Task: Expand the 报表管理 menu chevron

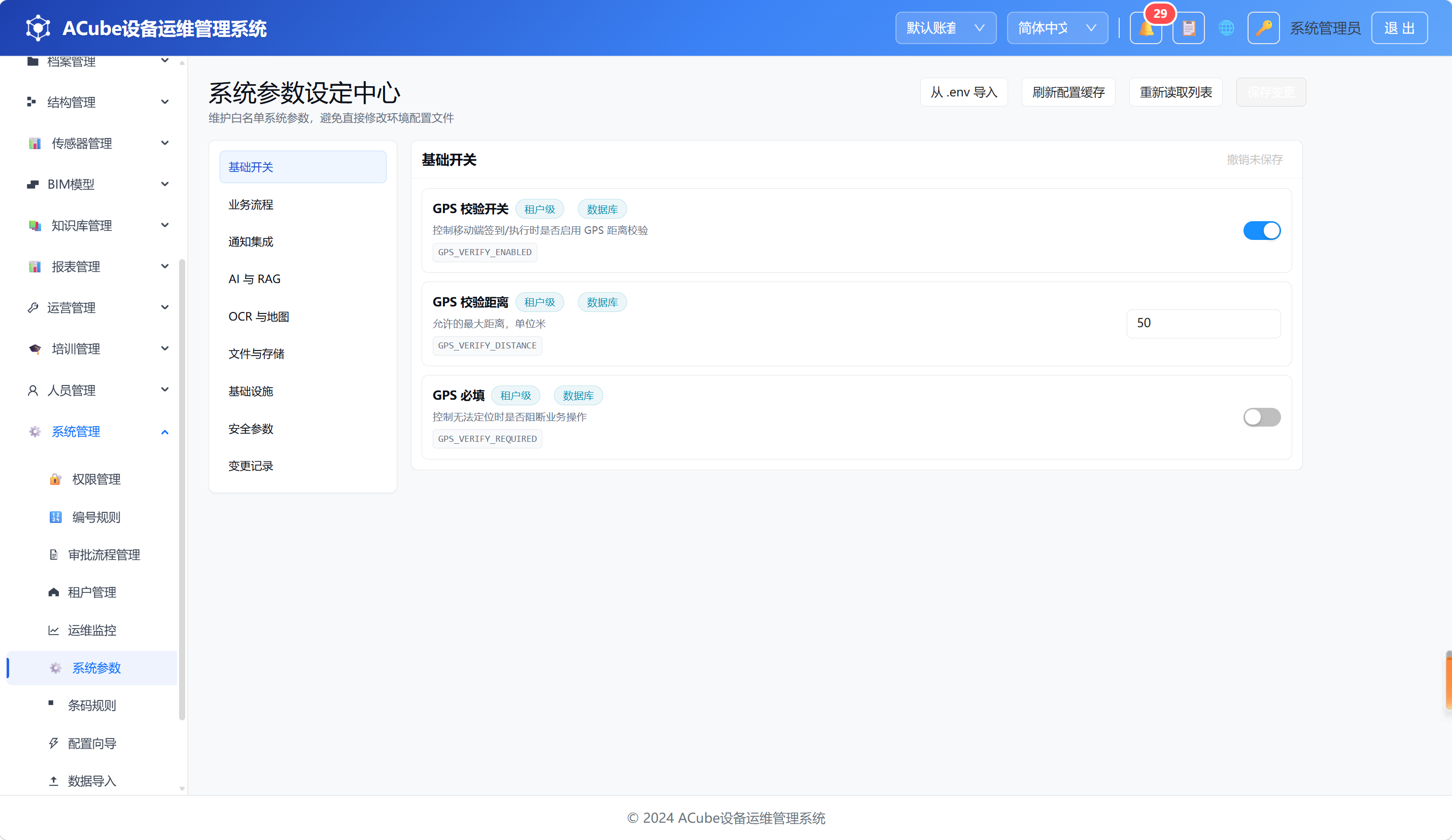Action: 165,267
